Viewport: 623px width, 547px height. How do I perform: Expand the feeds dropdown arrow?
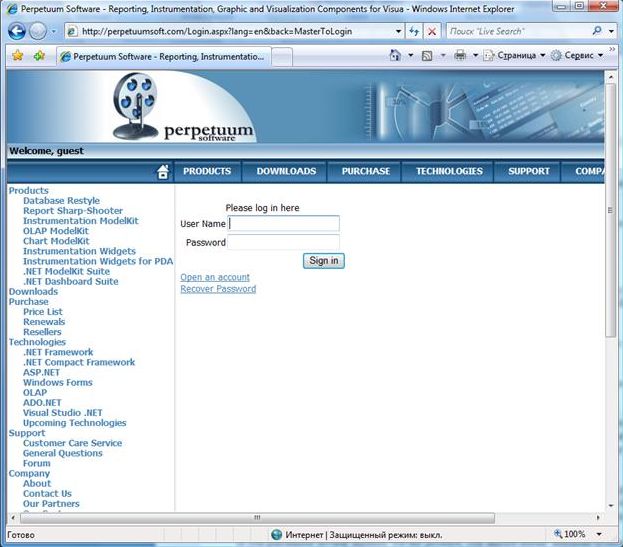pos(443,55)
